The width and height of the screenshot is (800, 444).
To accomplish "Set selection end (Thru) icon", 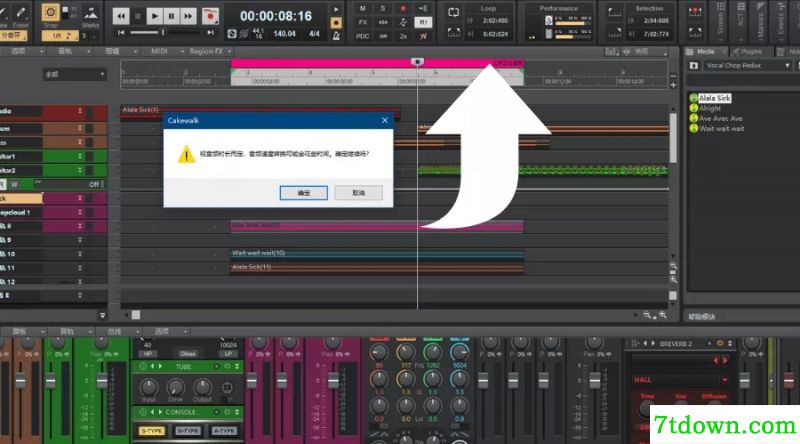I will (615, 33).
